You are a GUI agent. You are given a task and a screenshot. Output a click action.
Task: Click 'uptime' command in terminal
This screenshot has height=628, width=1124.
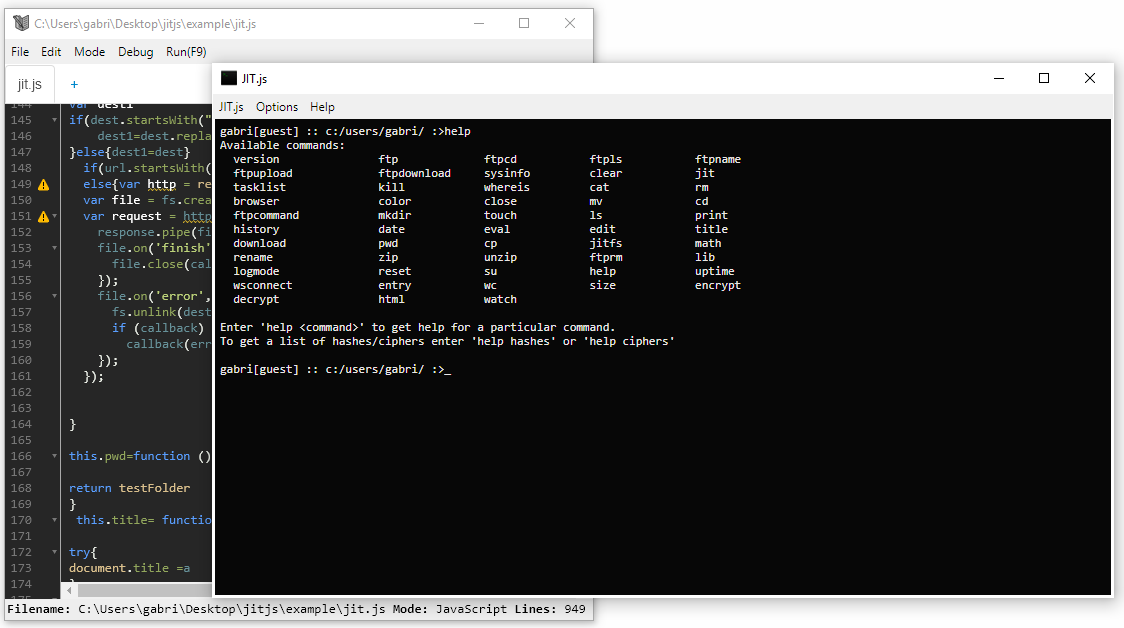(x=715, y=272)
